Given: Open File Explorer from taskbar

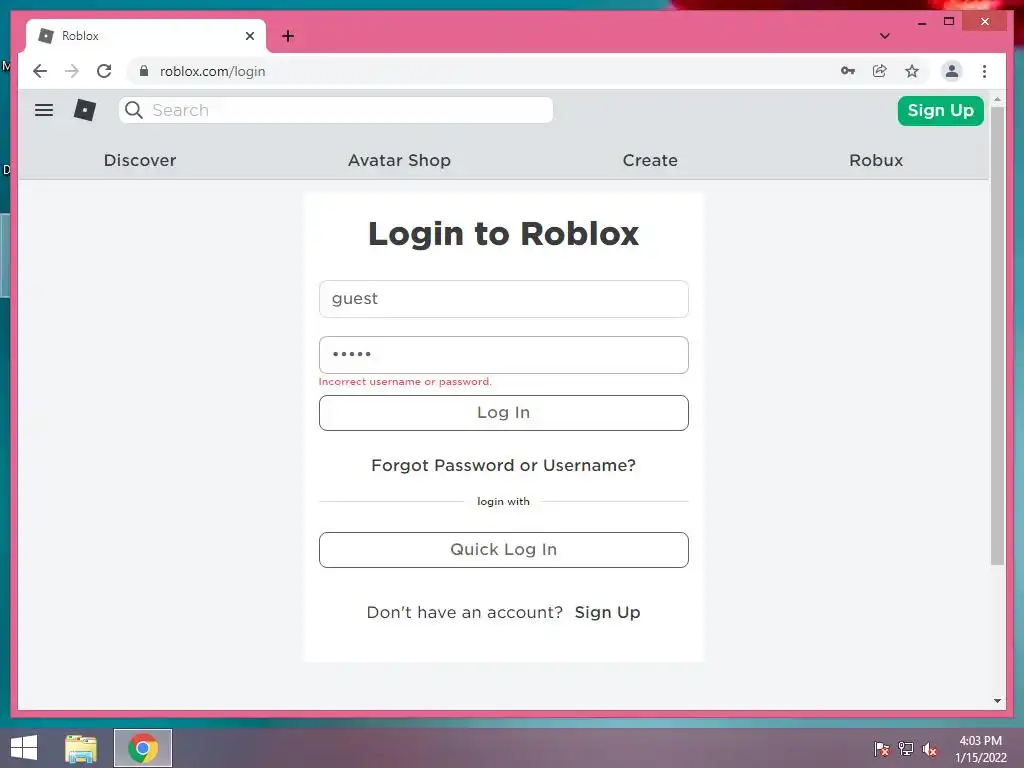Looking at the screenshot, I should coord(81,748).
